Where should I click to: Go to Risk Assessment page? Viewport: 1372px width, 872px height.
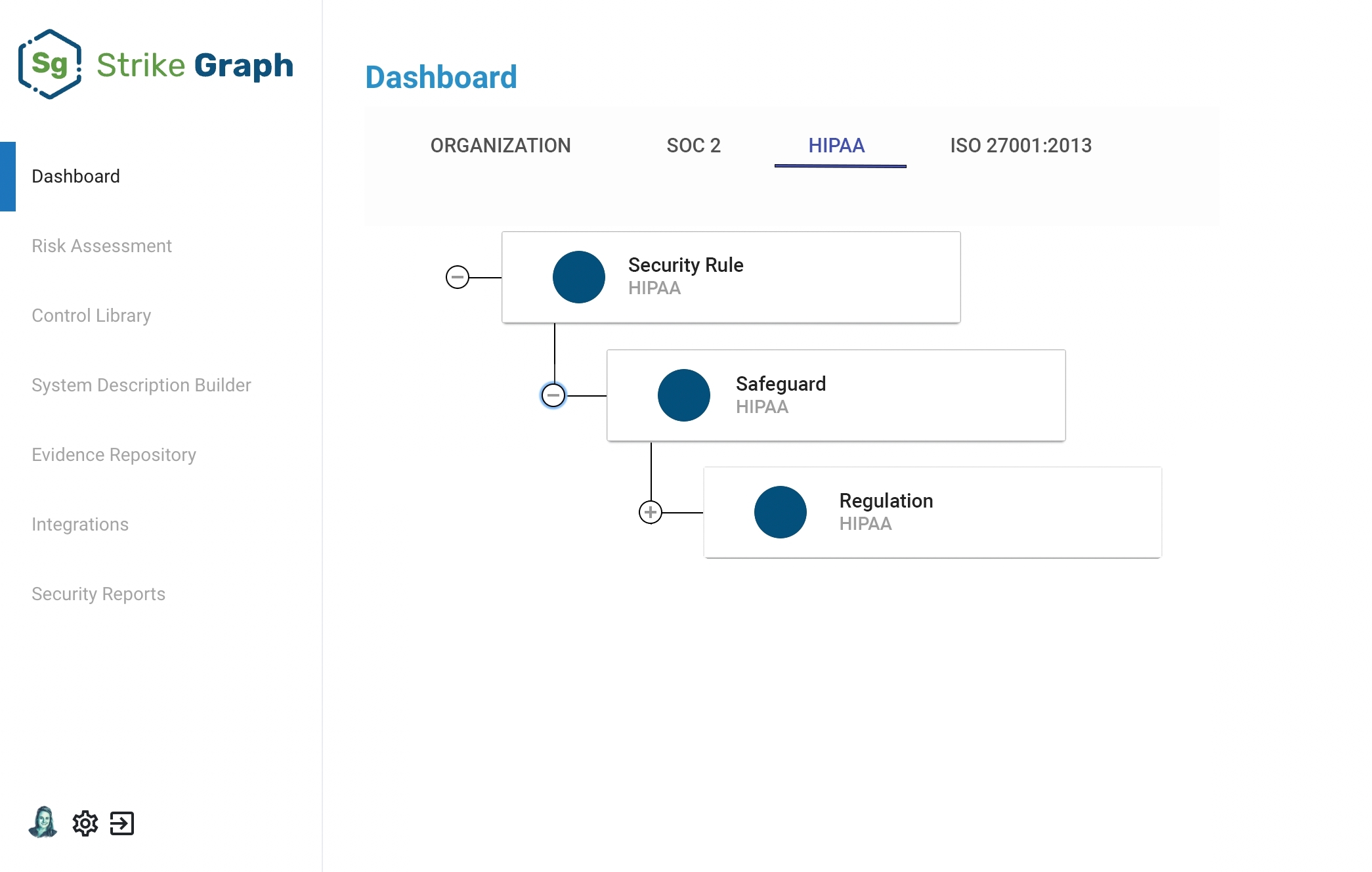[x=102, y=246]
